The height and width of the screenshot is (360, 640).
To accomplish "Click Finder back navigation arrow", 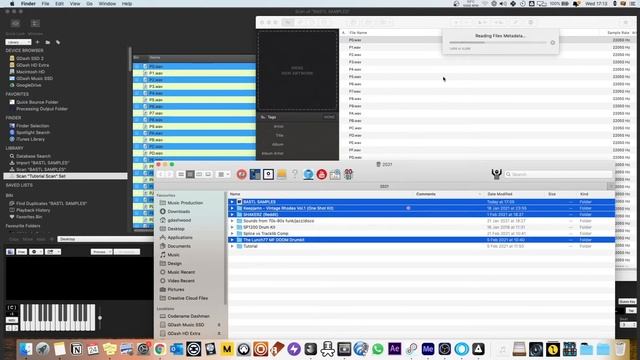I will click(x=160, y=174).
